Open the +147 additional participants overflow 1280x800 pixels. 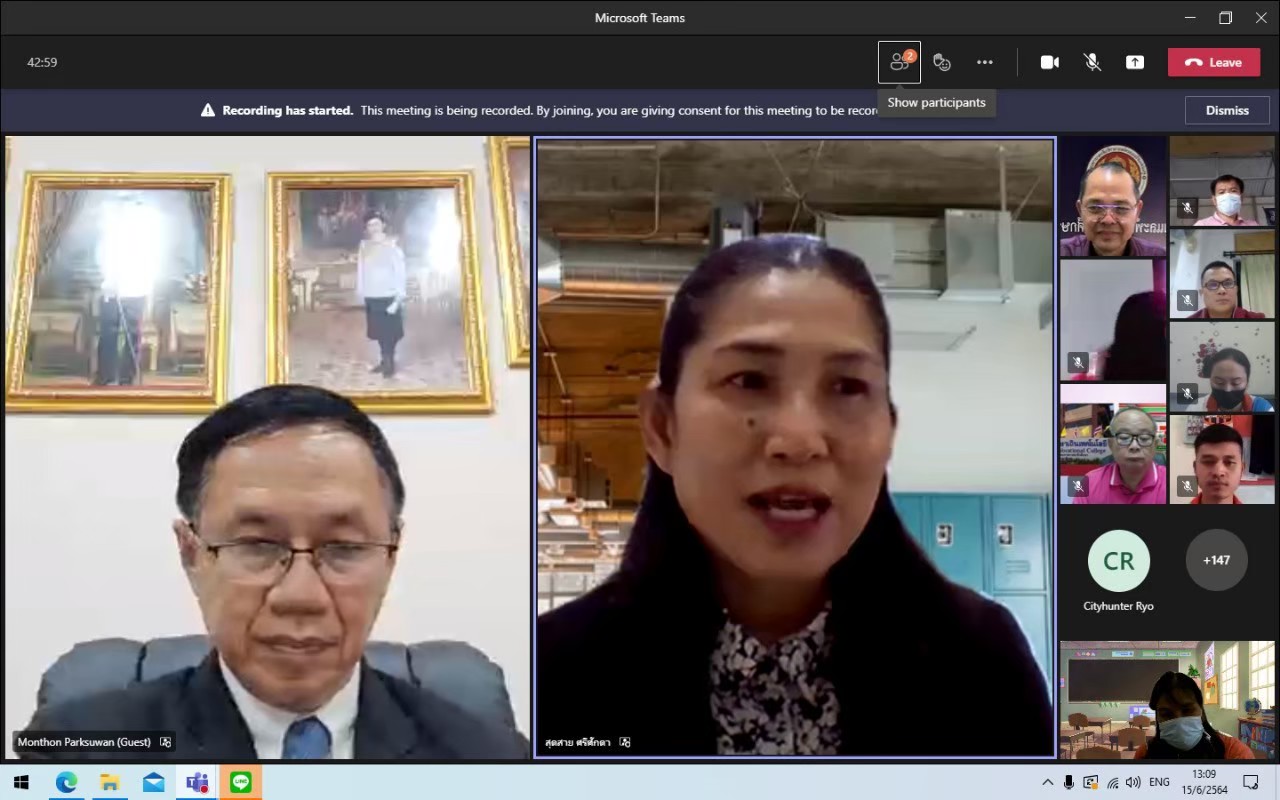pos(1216,560)
